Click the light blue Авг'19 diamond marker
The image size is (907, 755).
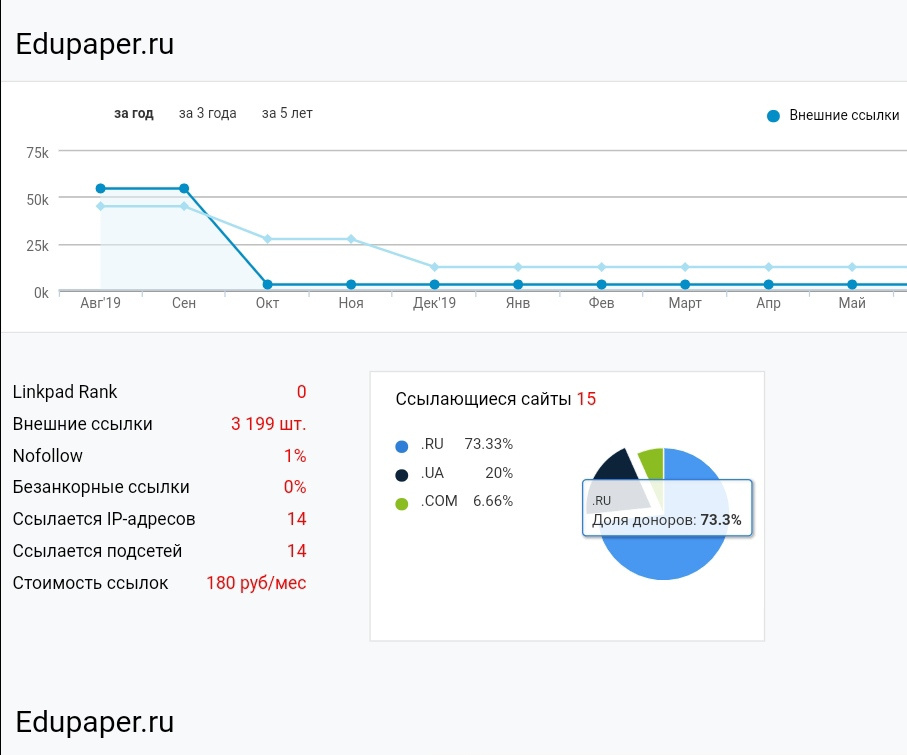(x=101, y=206)
